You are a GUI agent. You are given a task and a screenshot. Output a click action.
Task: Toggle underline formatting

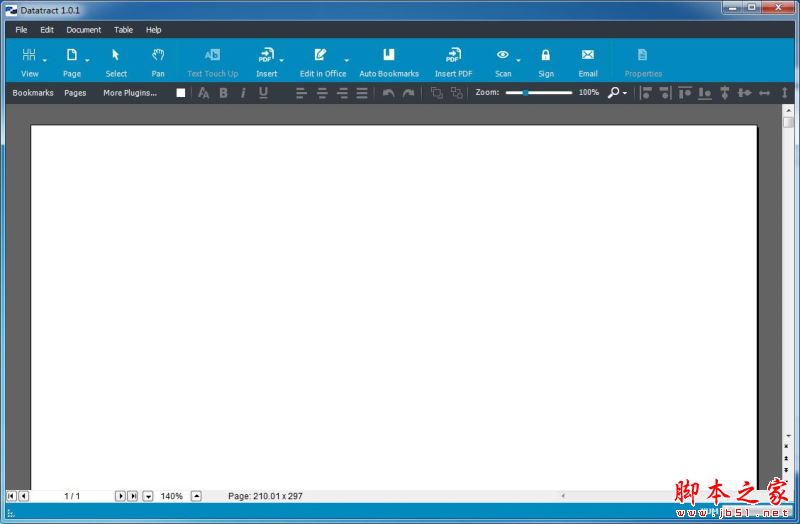(x=263, y=93)
